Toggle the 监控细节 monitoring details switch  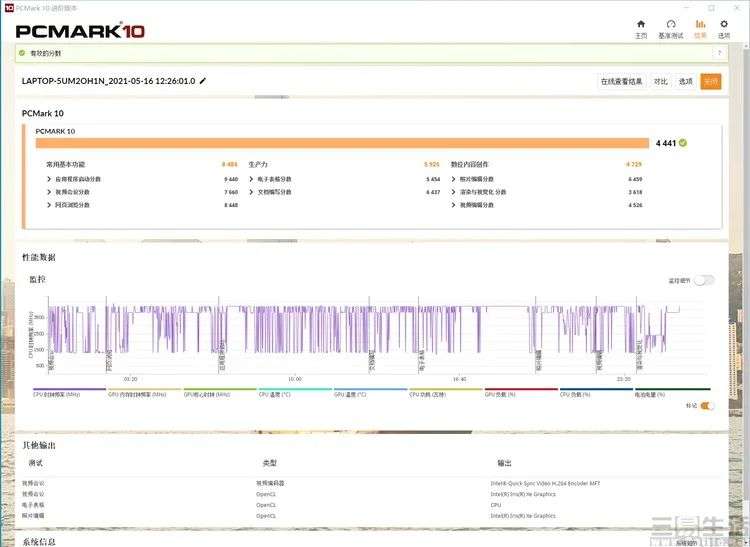pyautogui.click(x=704, y=280)
